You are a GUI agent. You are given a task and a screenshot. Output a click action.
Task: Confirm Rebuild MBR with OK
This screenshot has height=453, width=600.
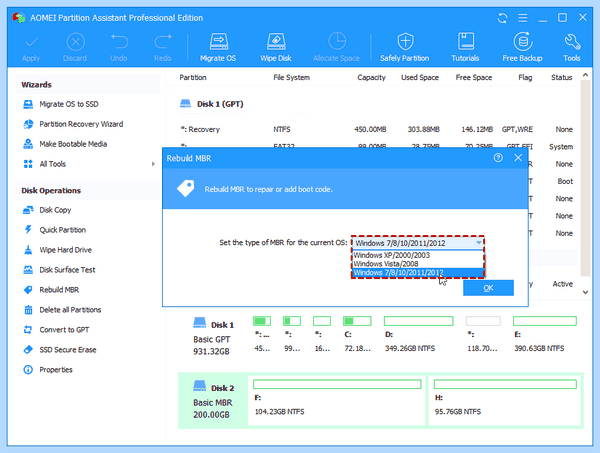(488, 288)
